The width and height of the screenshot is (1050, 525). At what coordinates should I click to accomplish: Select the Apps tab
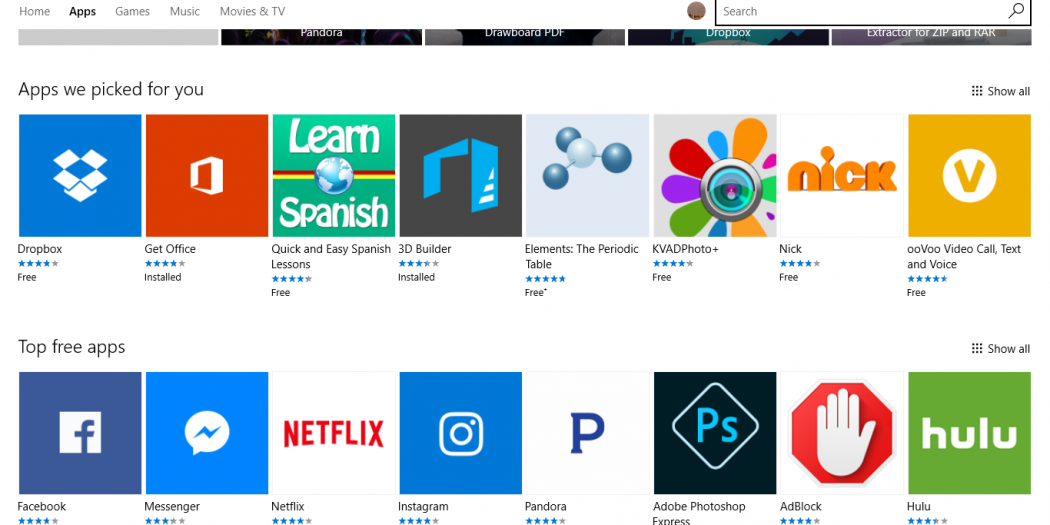pos(82,11)
